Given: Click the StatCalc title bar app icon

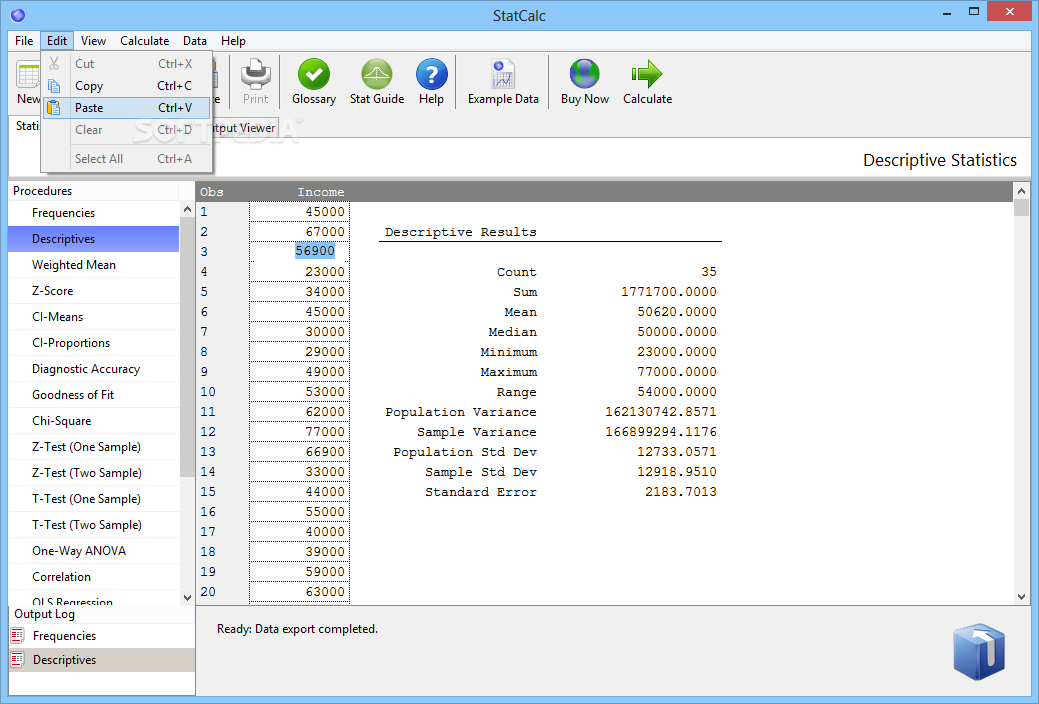Looking at the screenshot, I should (18, 15).
